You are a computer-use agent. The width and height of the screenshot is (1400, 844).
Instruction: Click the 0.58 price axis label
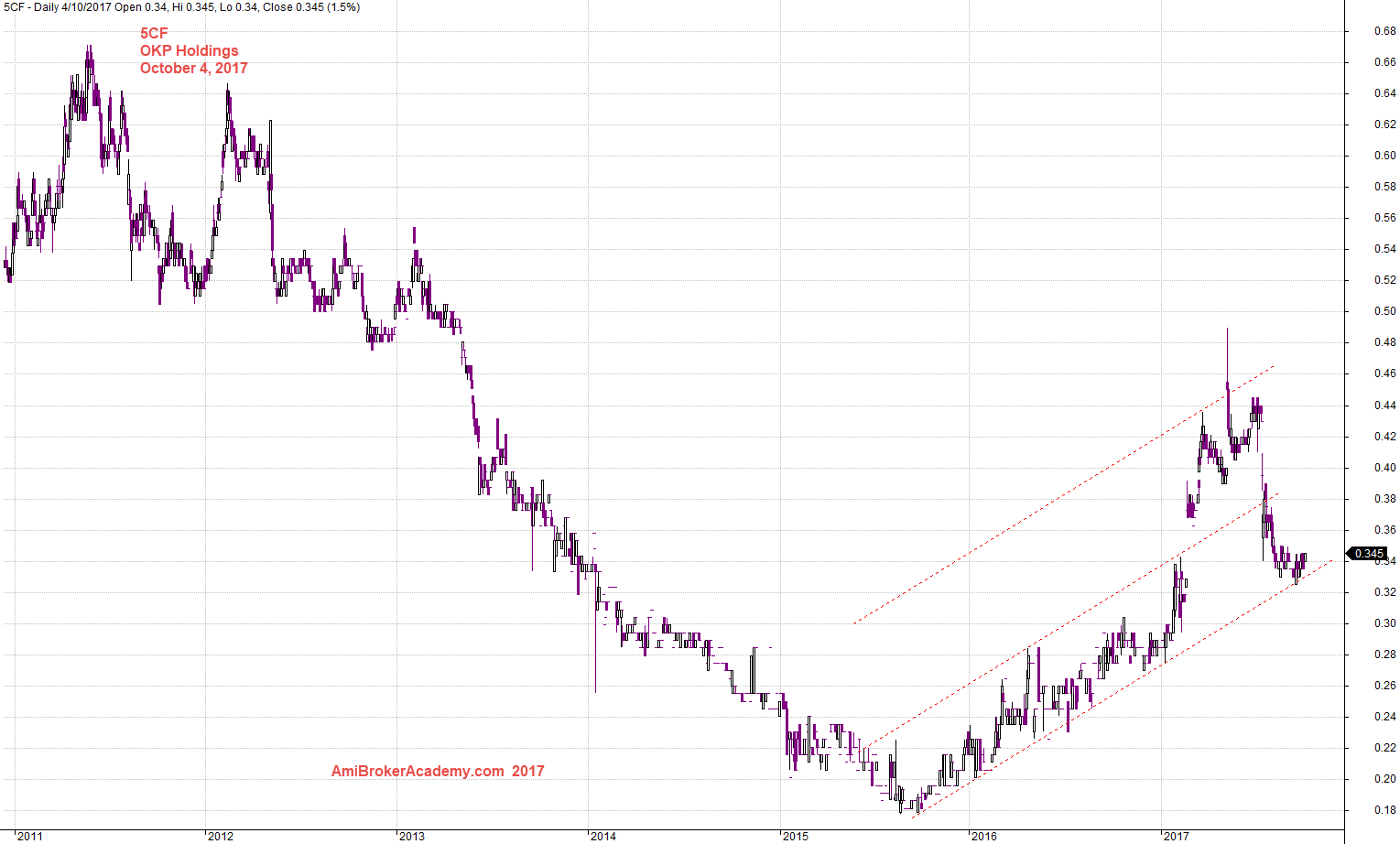point(1385,187)
